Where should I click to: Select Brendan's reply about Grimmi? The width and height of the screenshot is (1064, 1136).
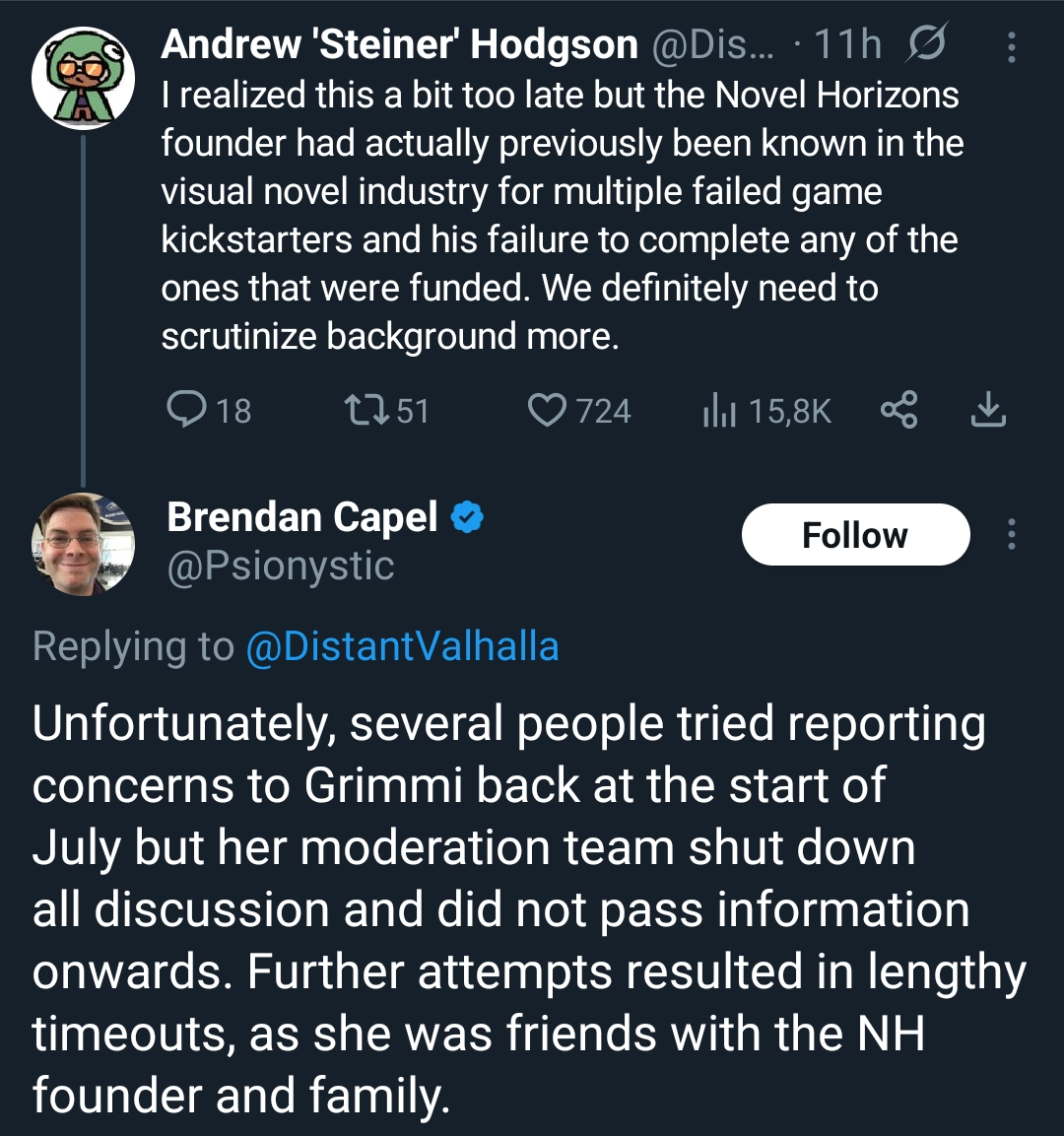click(x=529, y=908)
